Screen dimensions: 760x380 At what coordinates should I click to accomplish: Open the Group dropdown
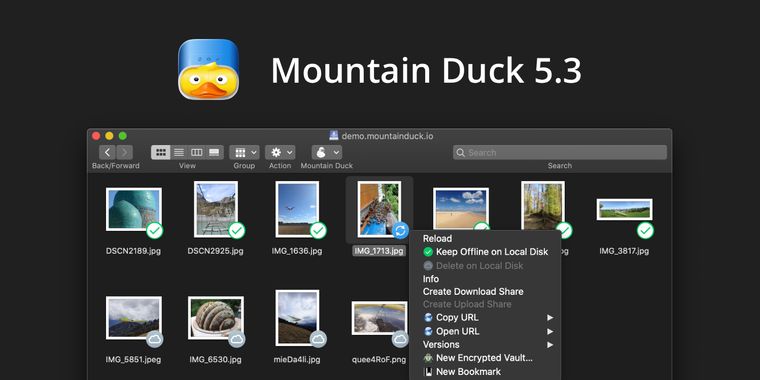(244, 153)
